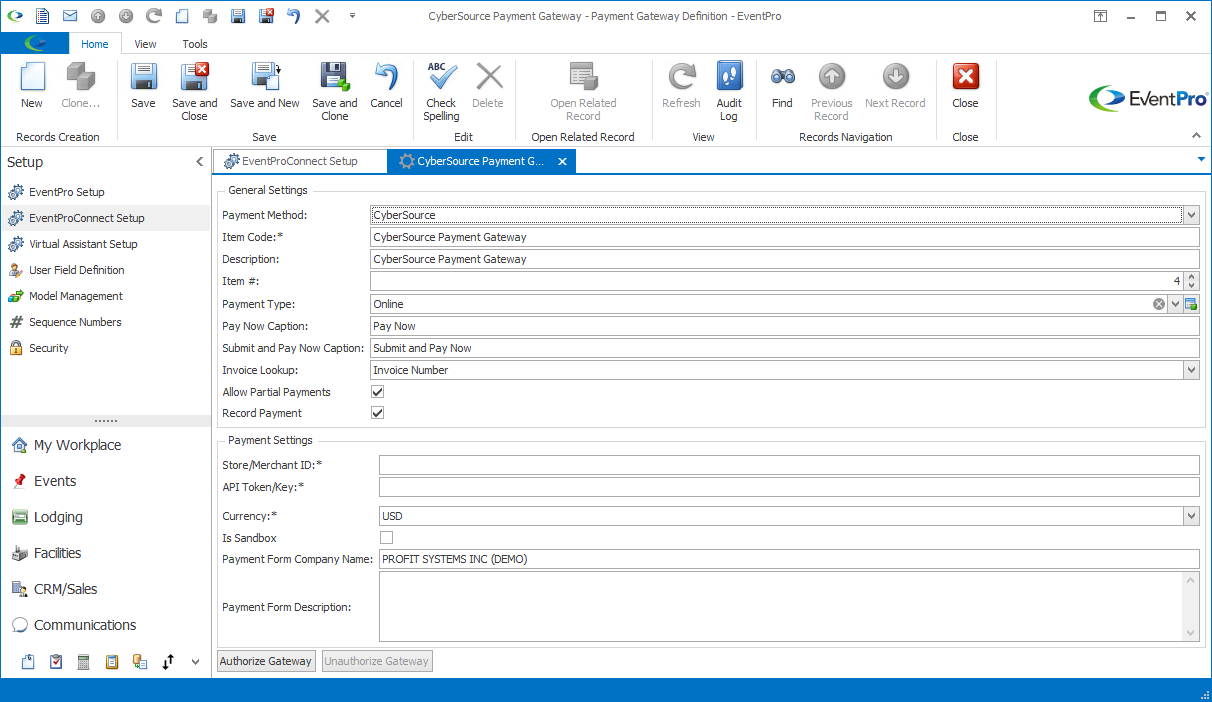Open the Customize Quick Access Toolbar dropdown
1212x702 pixels.
[352, 16]
